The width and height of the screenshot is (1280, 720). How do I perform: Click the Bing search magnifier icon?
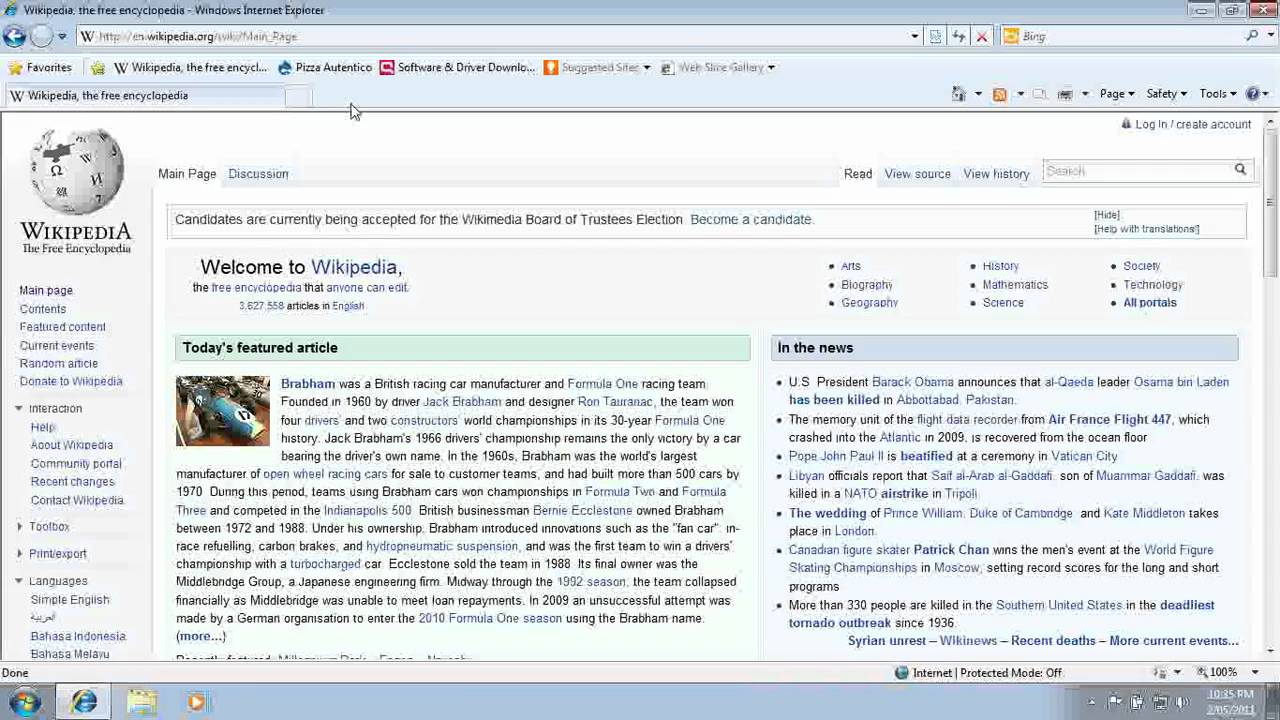(1251, 36)
